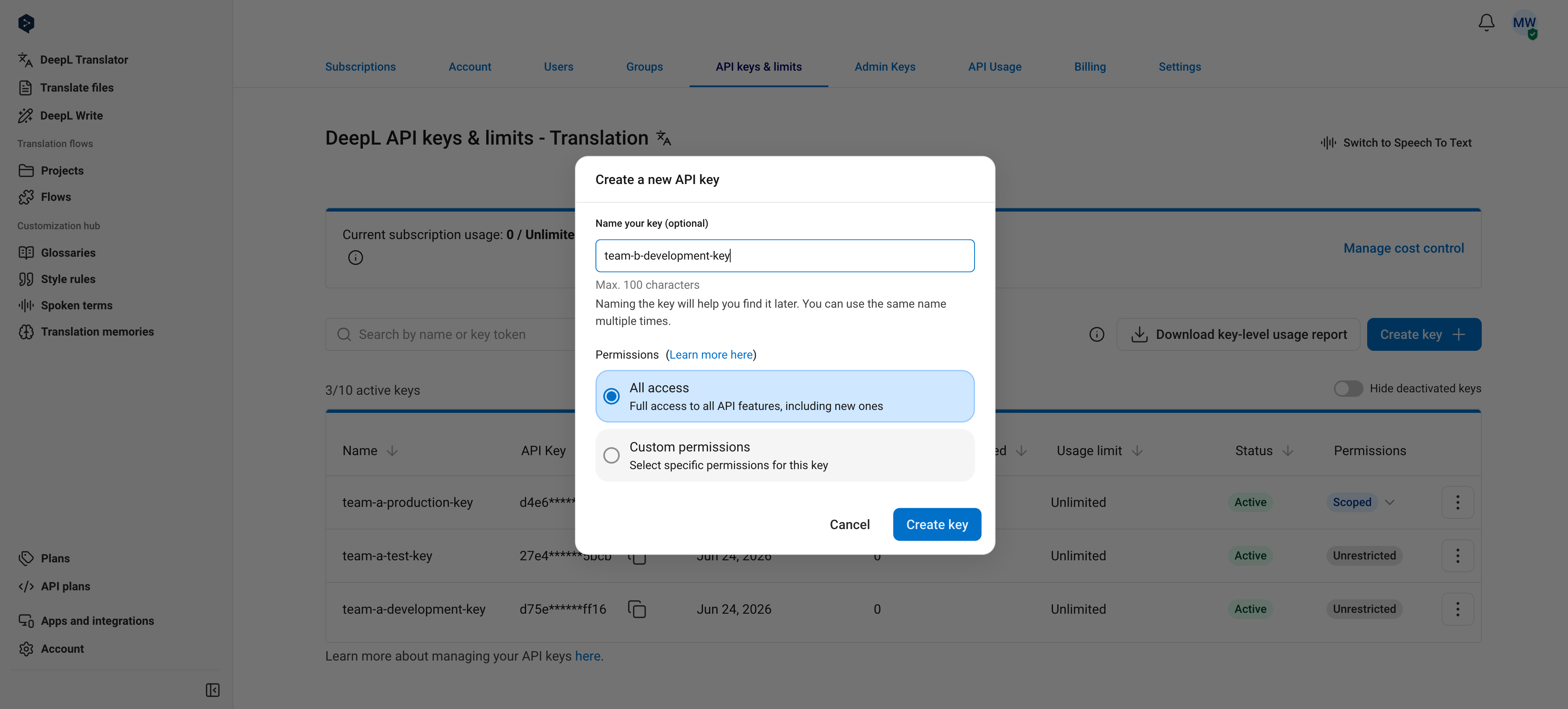Open Apps and integrations
This screenshot has height=709, width=1568.
coord(86,621)
